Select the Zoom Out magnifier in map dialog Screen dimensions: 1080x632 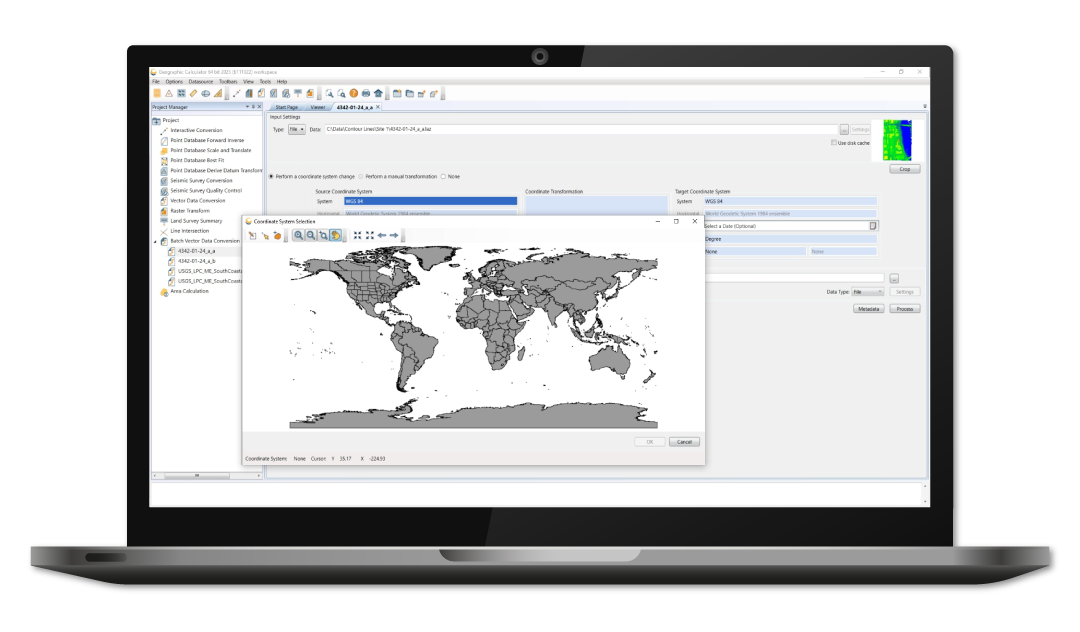[311, 235]
